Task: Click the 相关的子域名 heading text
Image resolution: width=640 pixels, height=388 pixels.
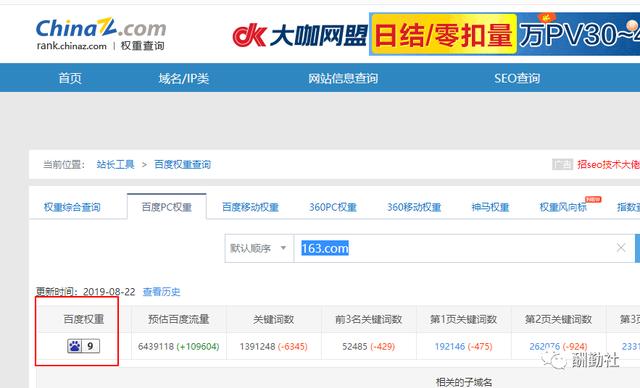Action: (464, 382)
